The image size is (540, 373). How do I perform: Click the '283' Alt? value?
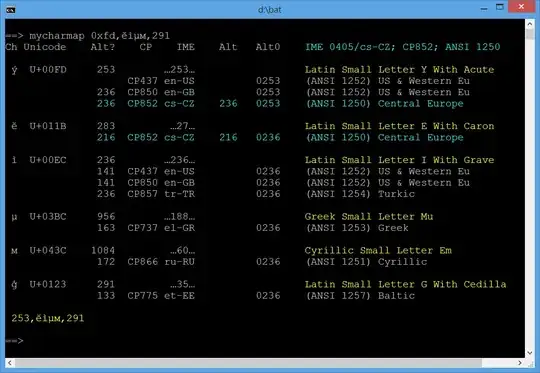tap(106, 126)
